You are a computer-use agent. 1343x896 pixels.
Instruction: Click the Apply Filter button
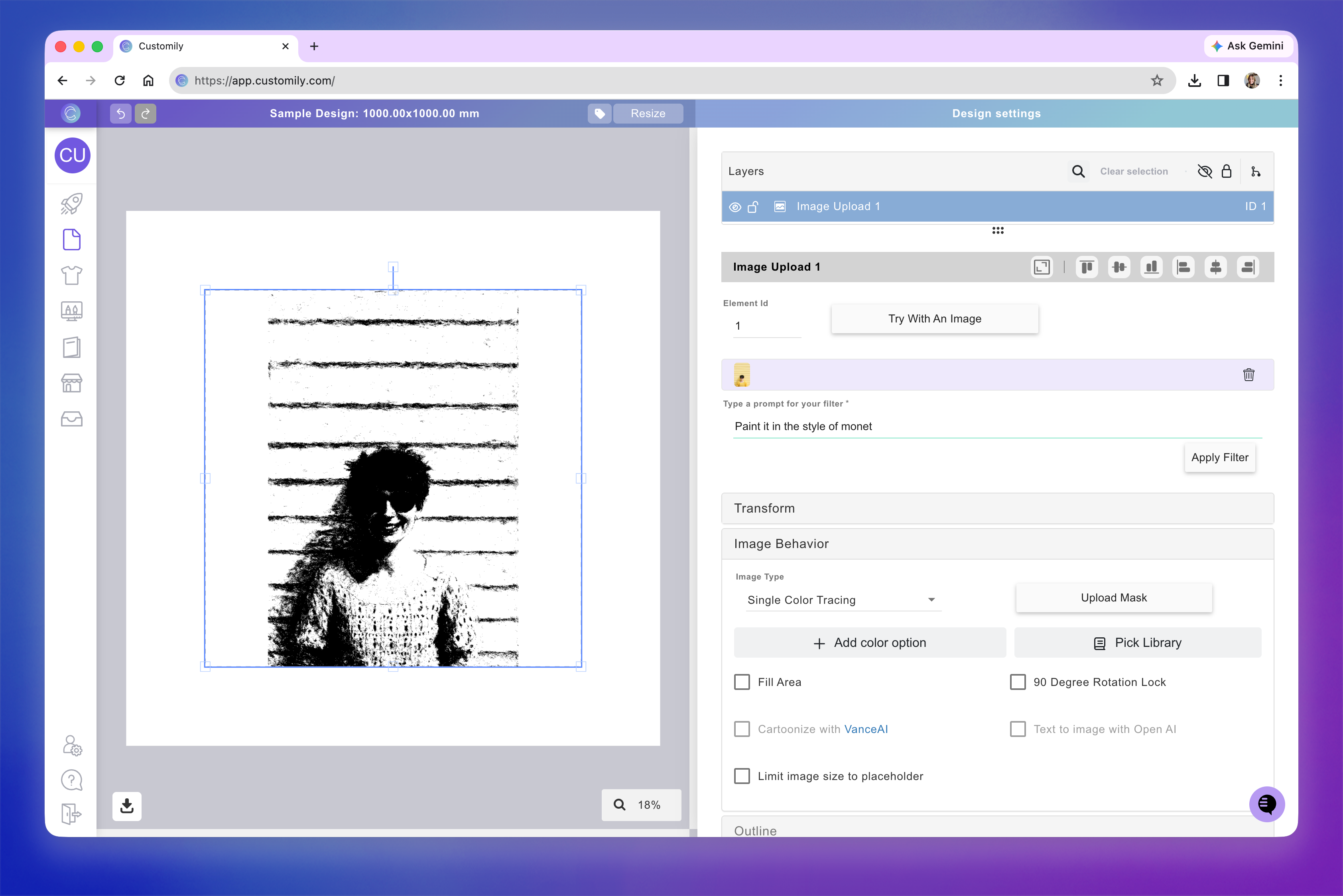point(1220,458)
